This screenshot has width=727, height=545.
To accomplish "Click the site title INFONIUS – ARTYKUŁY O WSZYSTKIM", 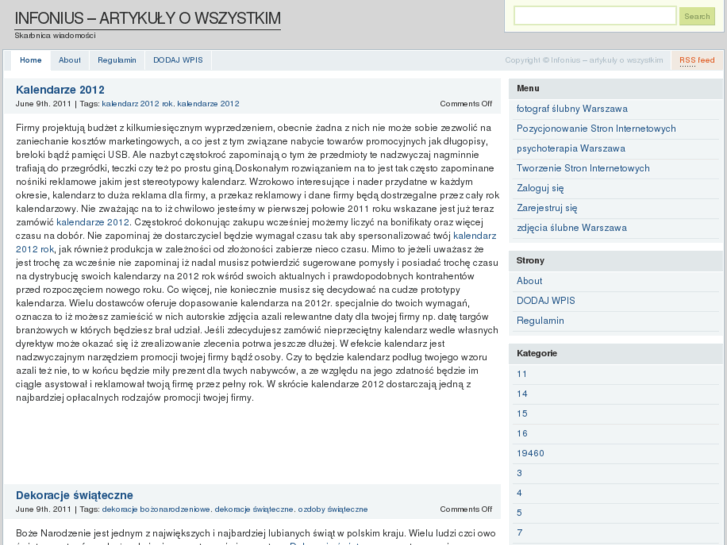I will pos(147,18).
